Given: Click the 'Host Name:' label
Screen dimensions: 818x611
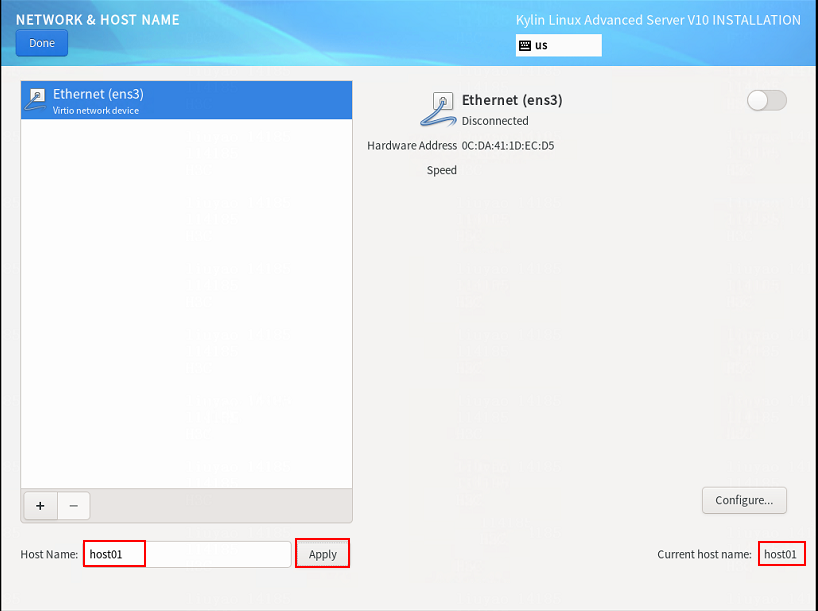Looking at the screenshot, I should [49, 554].
